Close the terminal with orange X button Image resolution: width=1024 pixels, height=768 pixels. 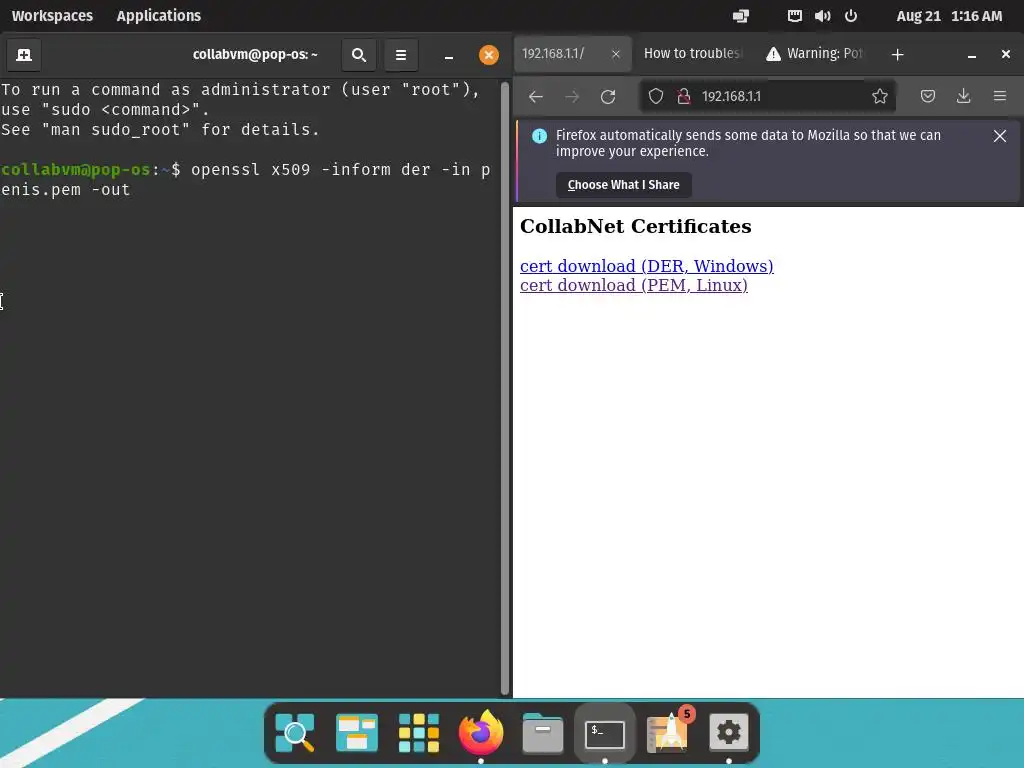pos(488,55)
